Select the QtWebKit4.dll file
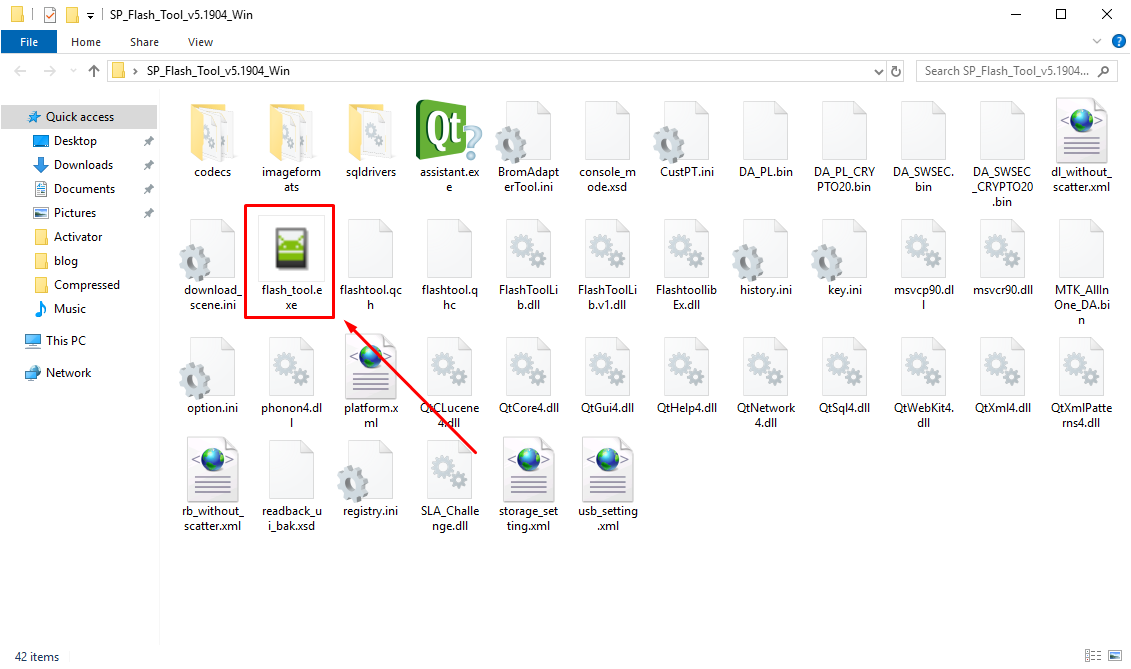 coord(923,384)
